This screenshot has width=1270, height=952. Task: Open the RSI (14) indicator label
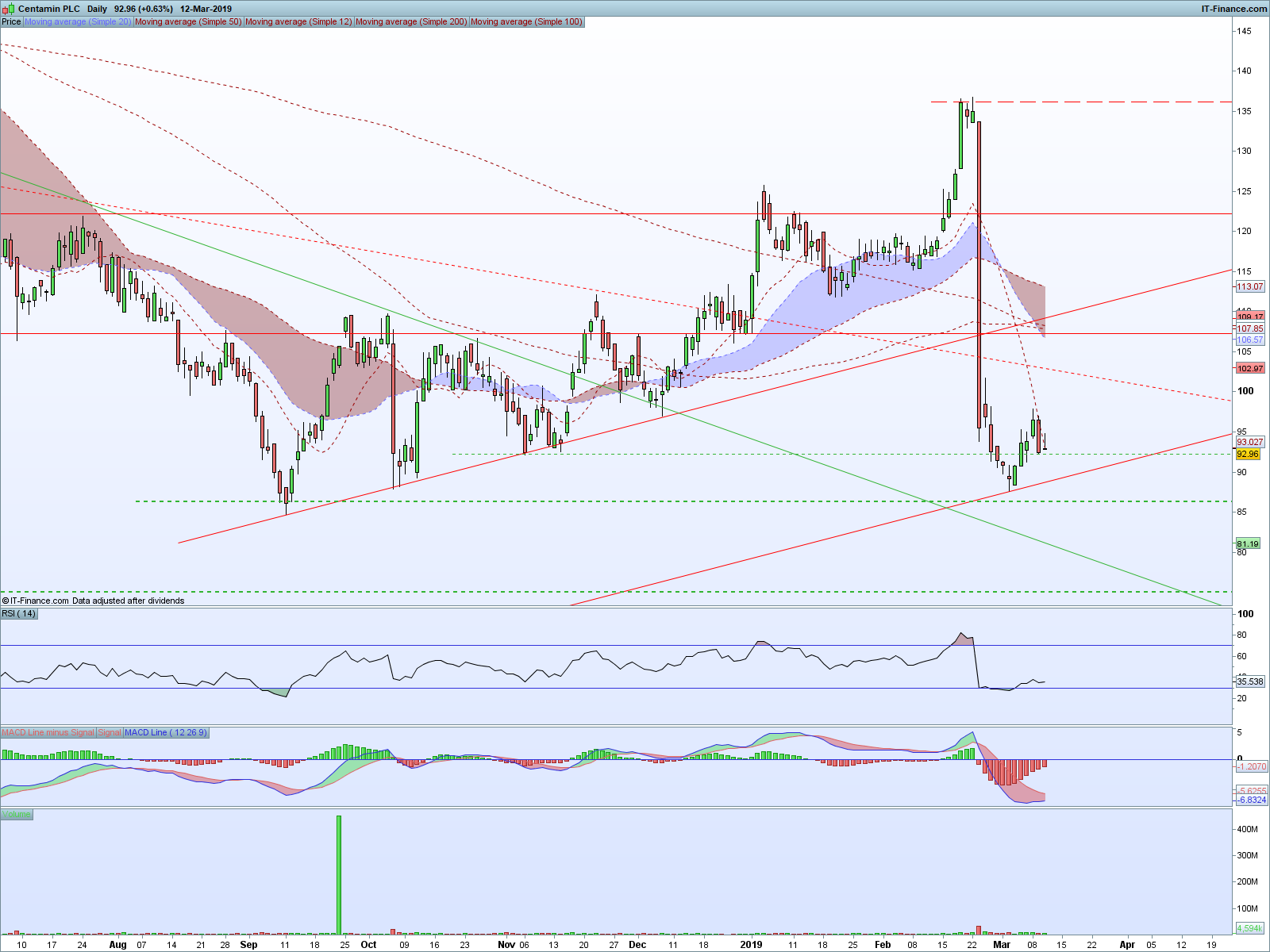[19, 613]
